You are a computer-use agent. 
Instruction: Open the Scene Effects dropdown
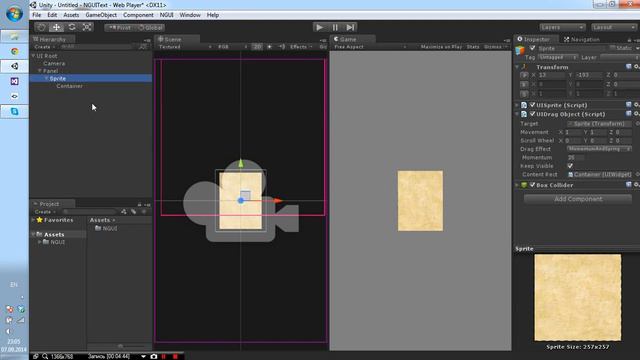[x=301, y=47]
